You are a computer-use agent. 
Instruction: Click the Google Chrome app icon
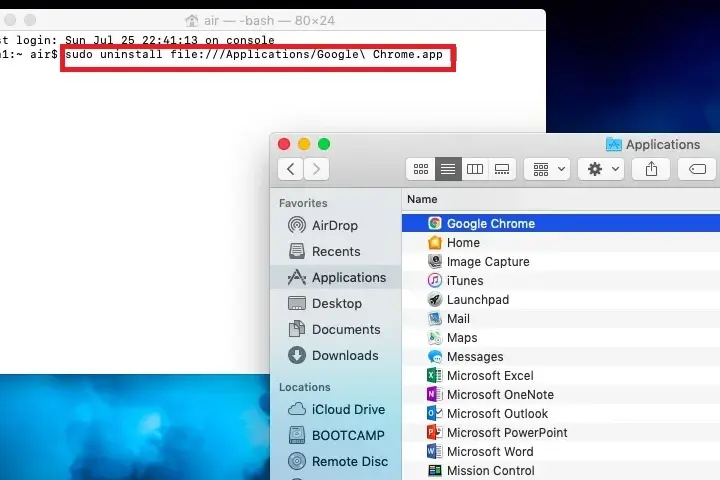434,223
